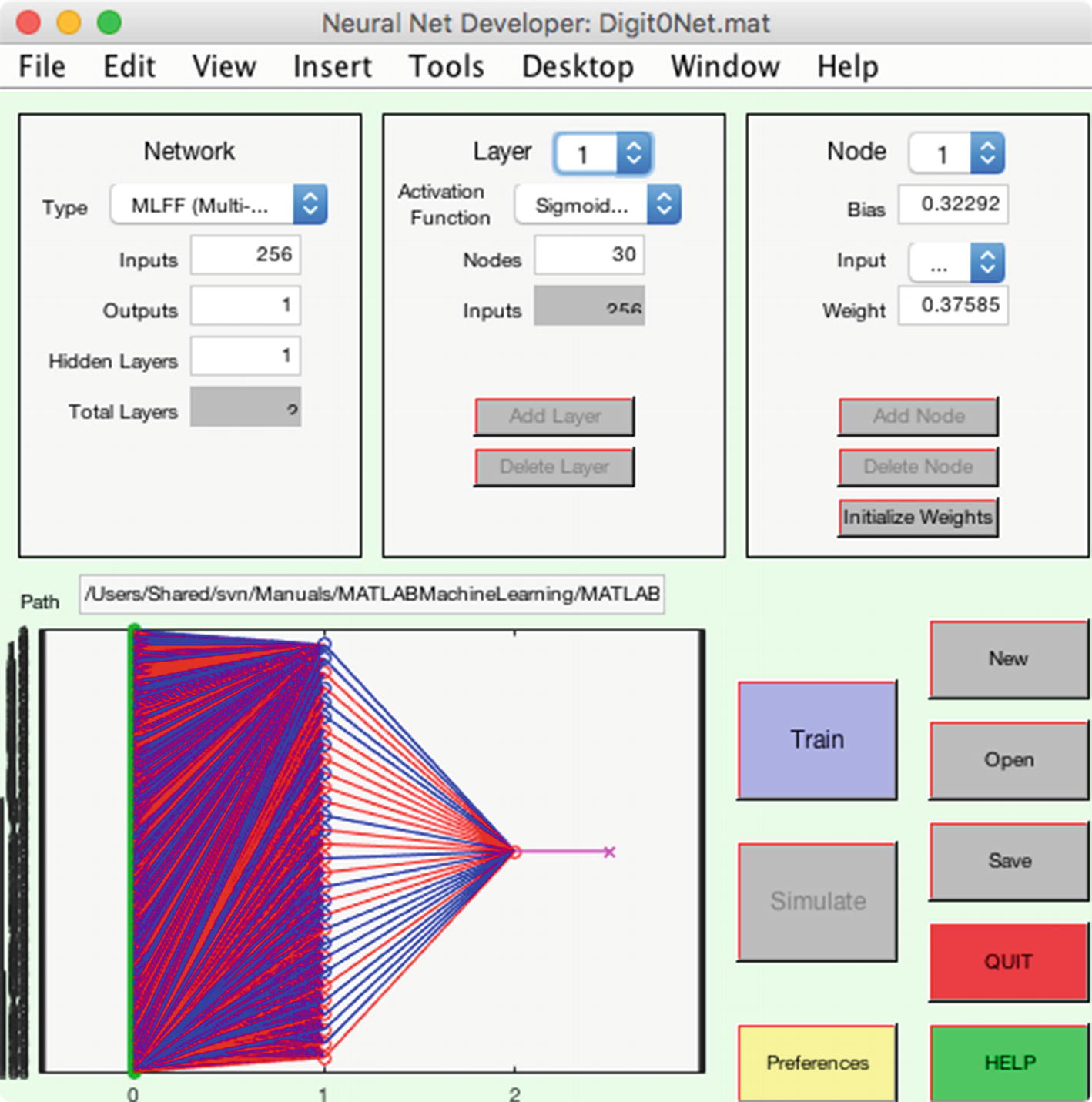
Task: Open the Tools menu
Action: tap(447, 66)
